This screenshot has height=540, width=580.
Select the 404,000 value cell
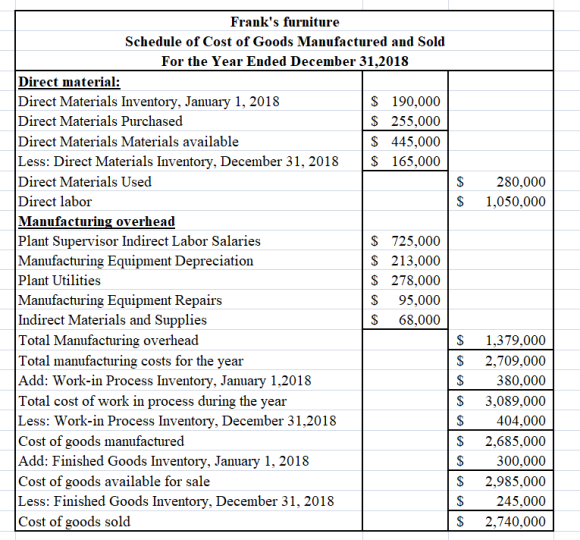(x=501, y=421)
